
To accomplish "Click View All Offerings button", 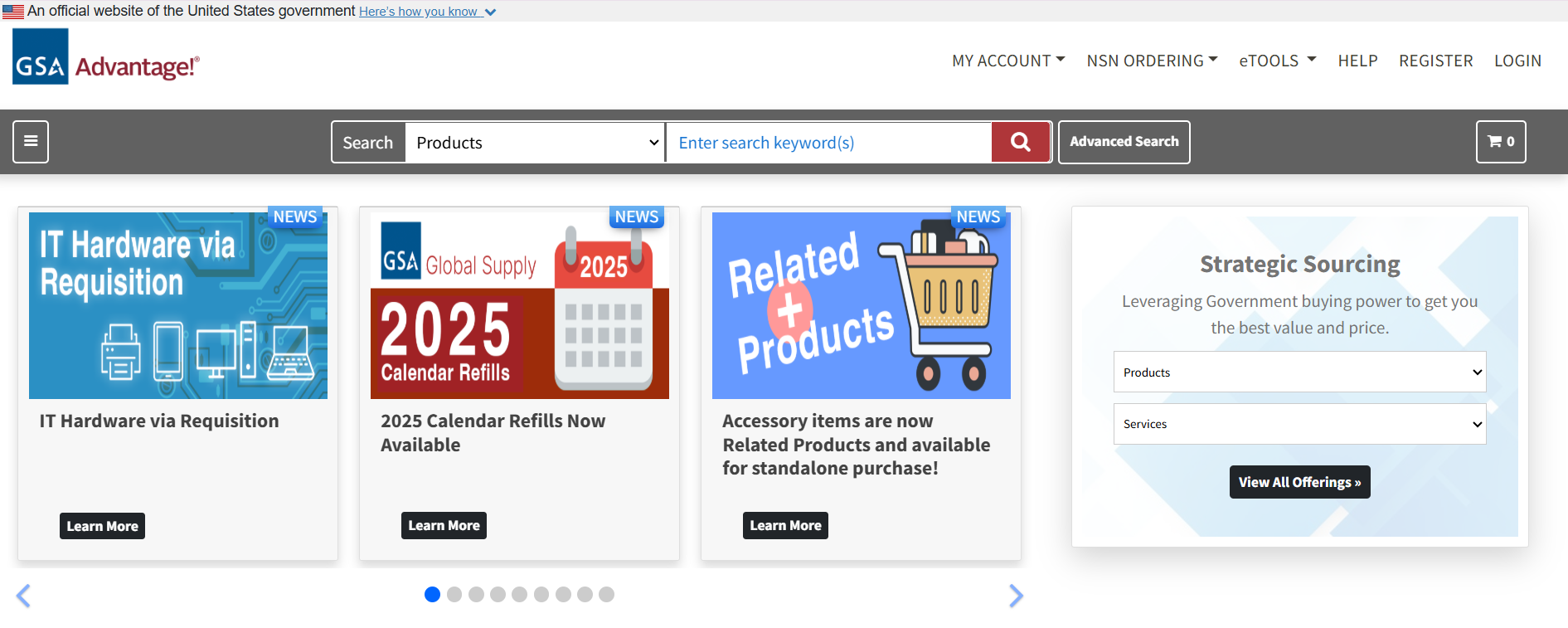I will [x=1299, y=482].
